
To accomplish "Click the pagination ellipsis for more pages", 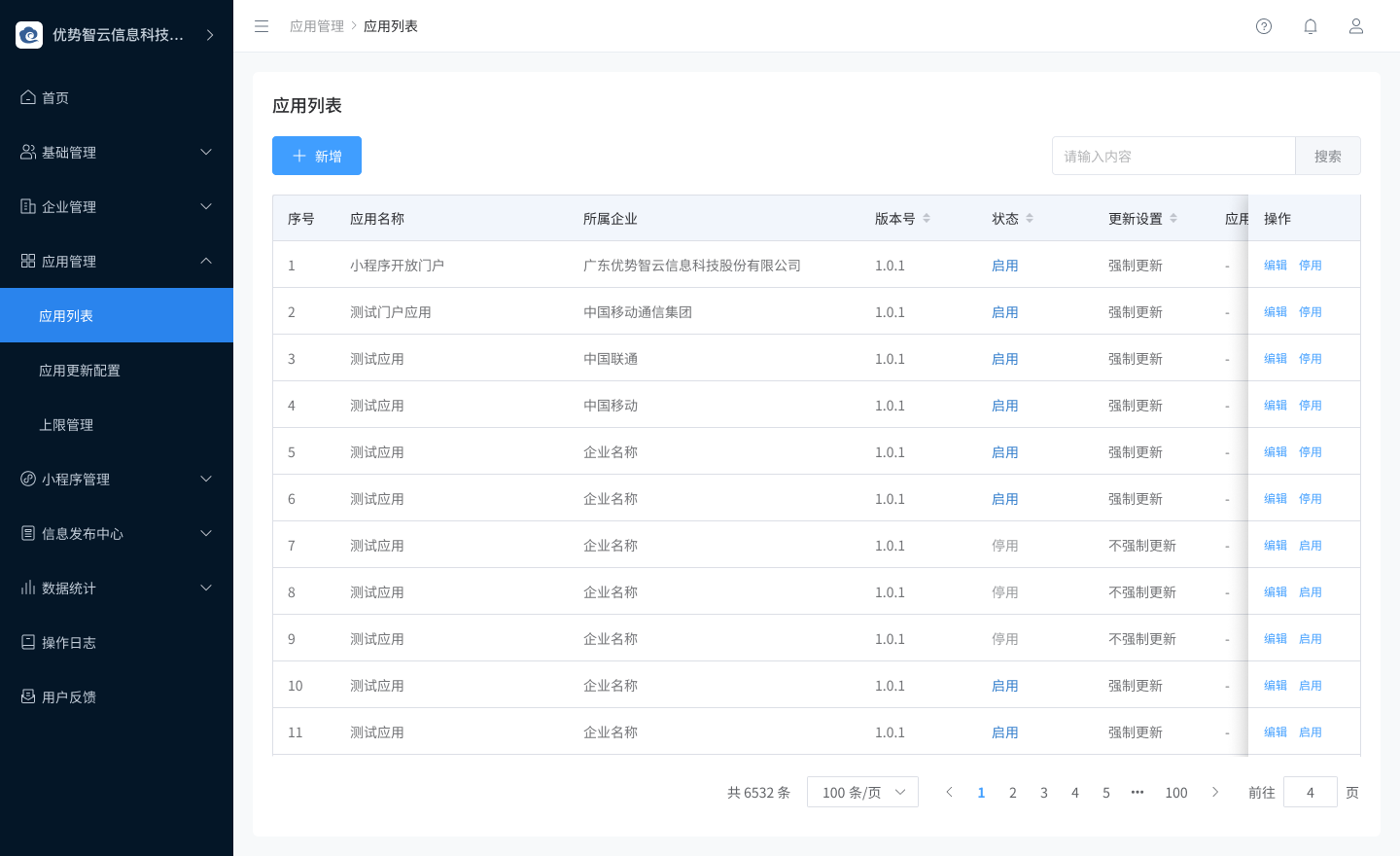I will (1137, 793).
